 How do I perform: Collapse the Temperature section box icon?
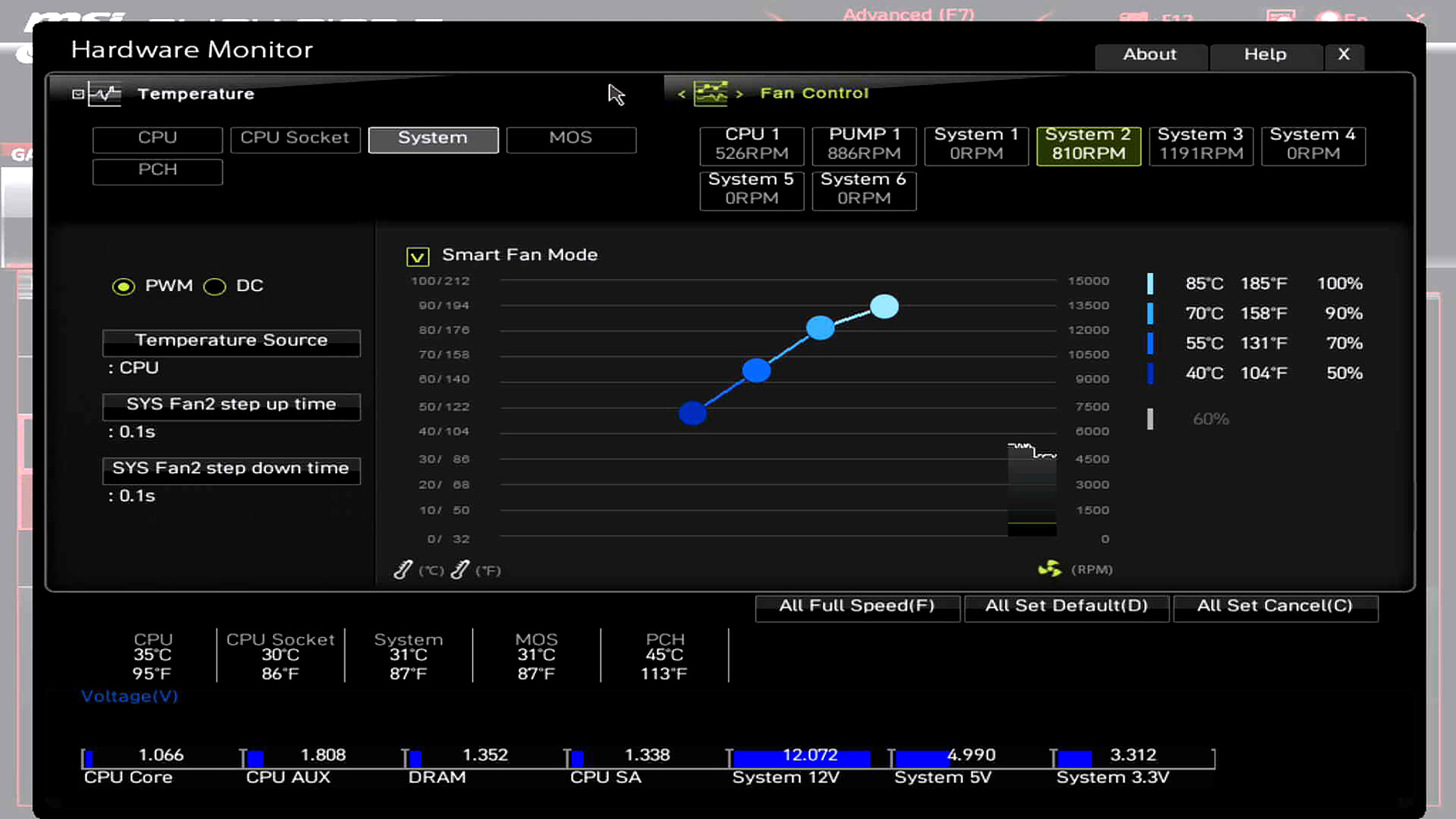coord(78,94)
